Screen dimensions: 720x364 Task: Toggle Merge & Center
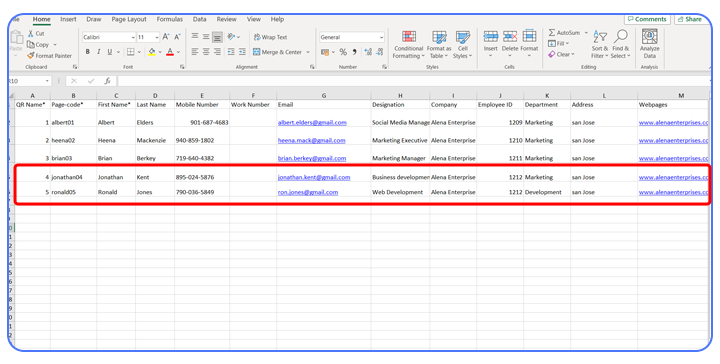[277, 52]
